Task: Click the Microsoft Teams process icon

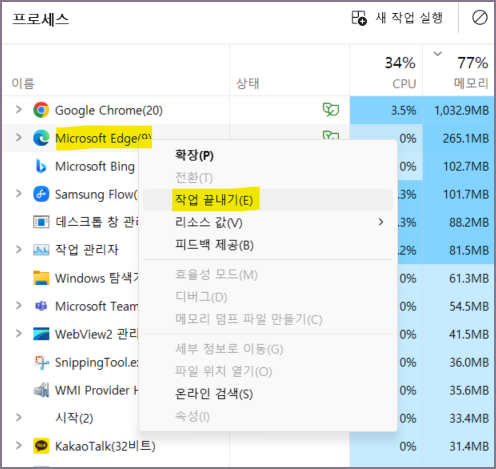Action: pyautogui.click(x=41, y=306)
